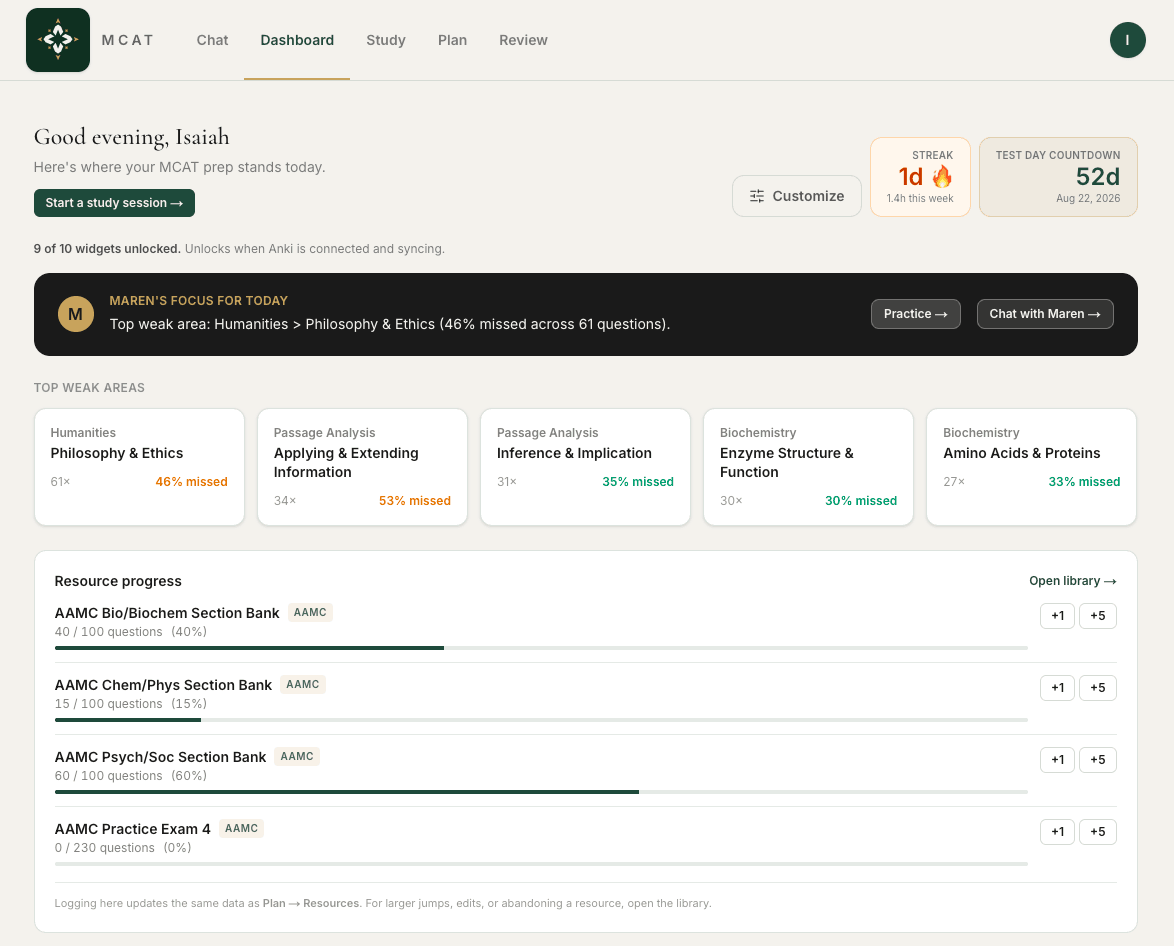The image size is (1174, 946).
Task: Add +1 to AAMC Bio/Biochem Section Bank
Action: click(x=1057, y=616)
